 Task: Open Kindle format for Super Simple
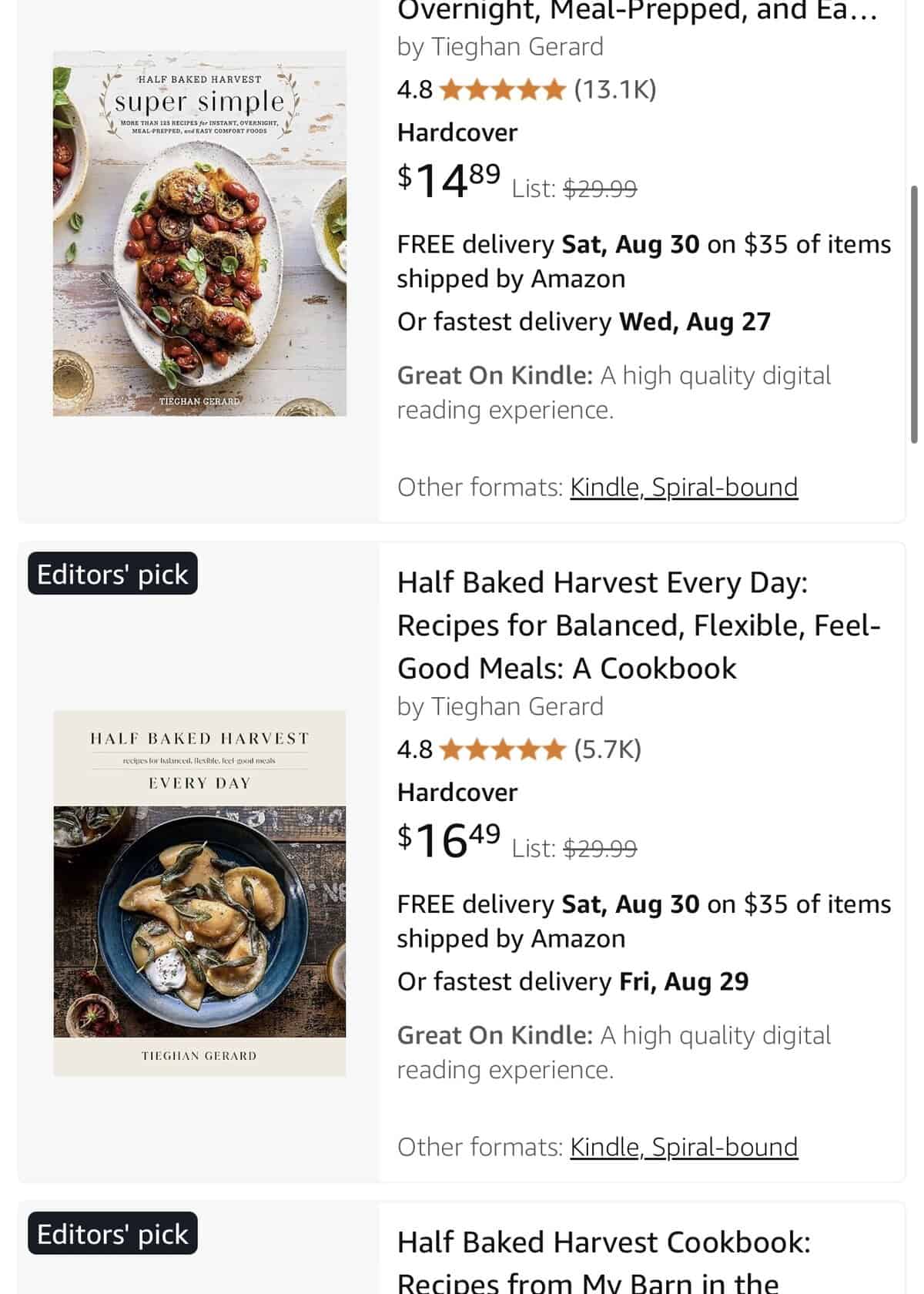tap(605, 488)
